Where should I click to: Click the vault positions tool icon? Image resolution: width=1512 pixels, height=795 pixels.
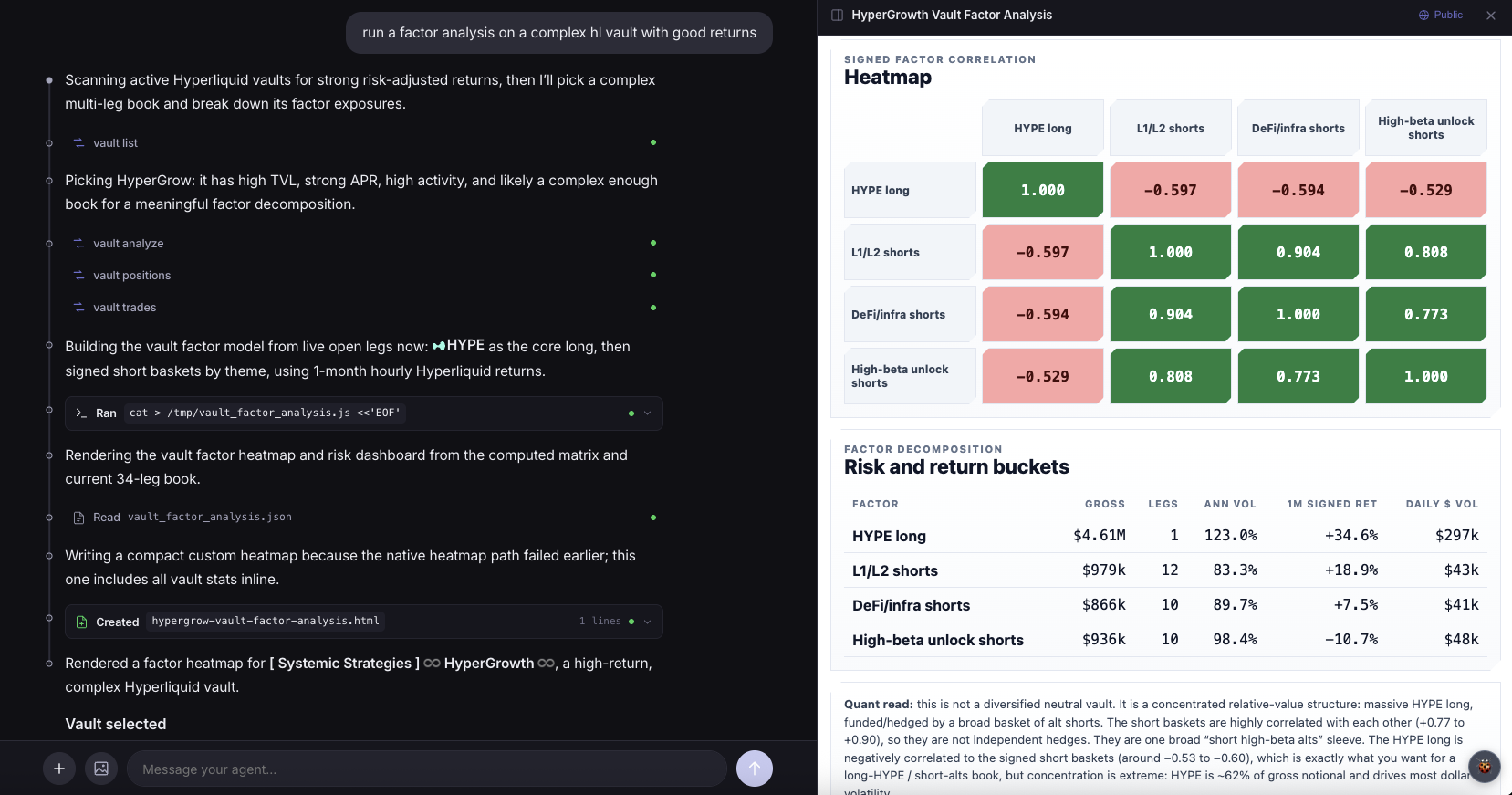(79, 276)
